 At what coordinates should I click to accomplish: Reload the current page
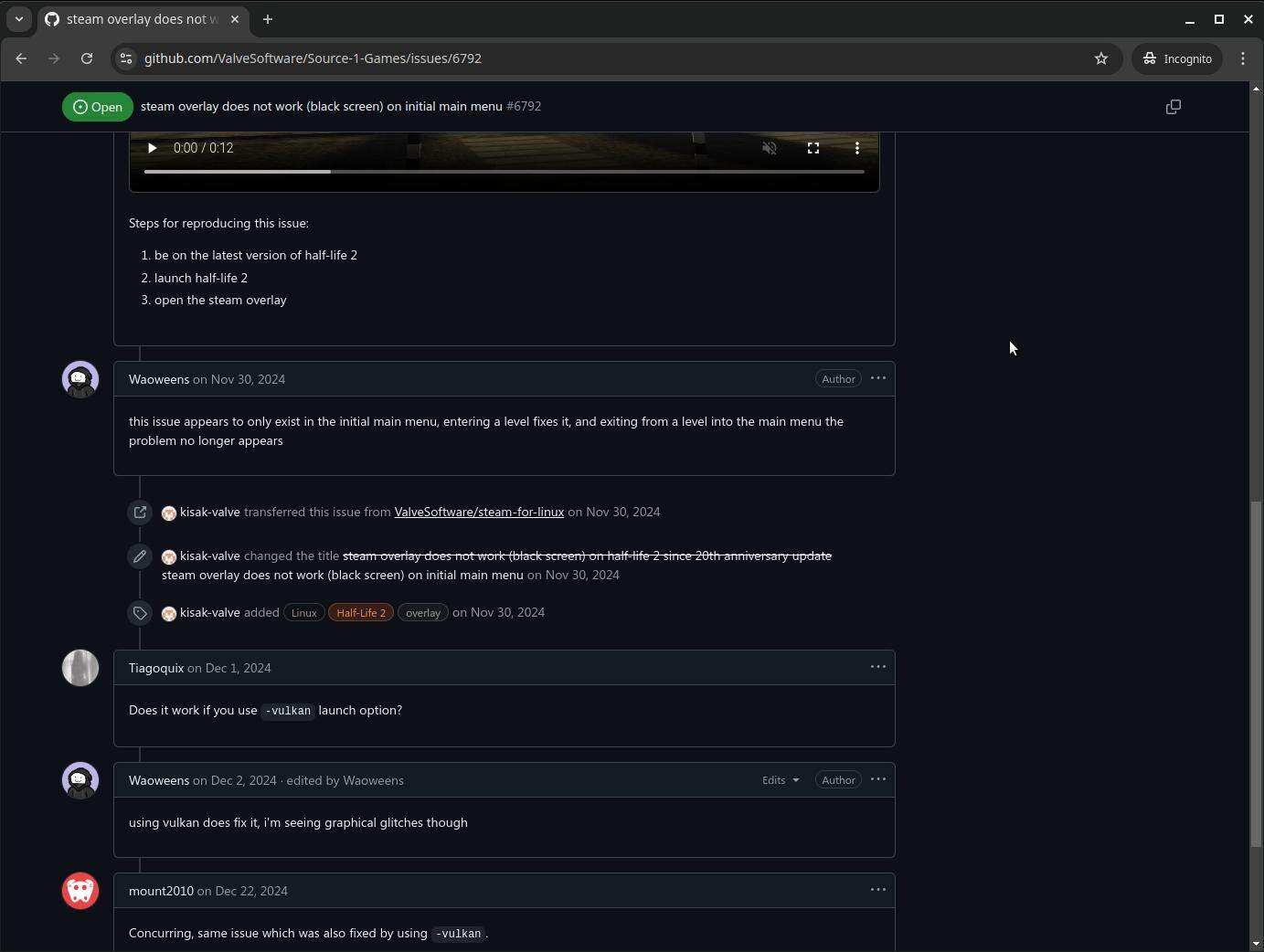tap(87, 58)
